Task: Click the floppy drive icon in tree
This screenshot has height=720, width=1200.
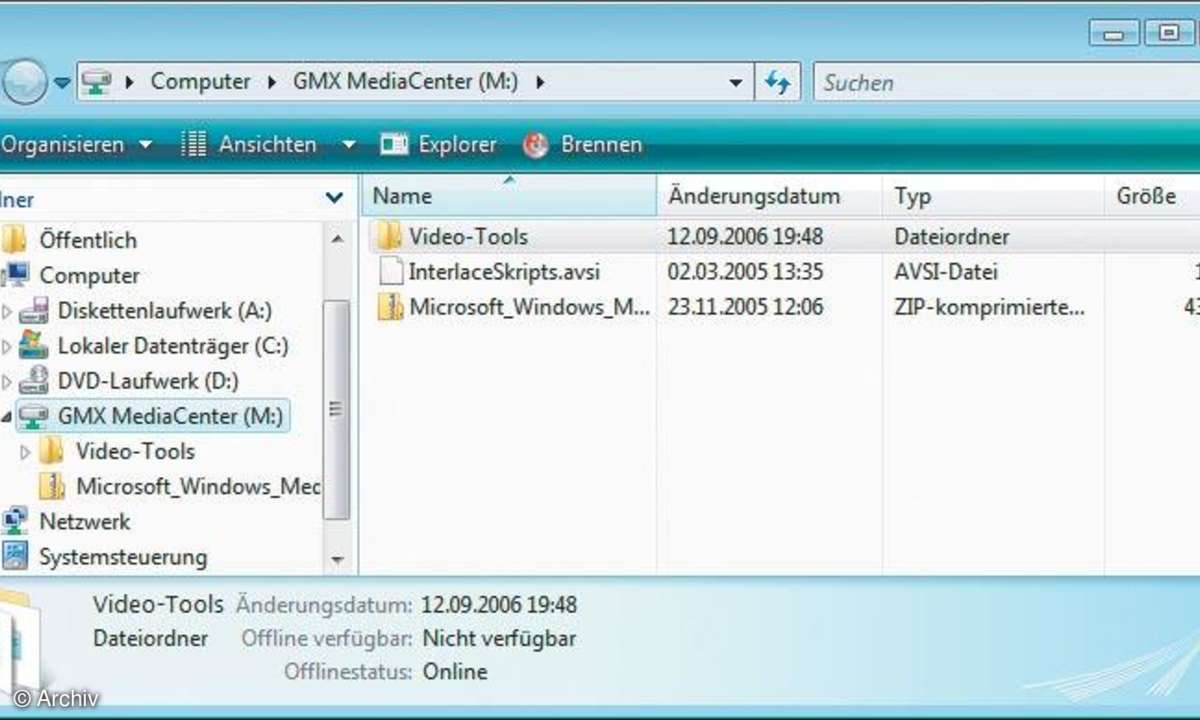Action: click(34, 311)
